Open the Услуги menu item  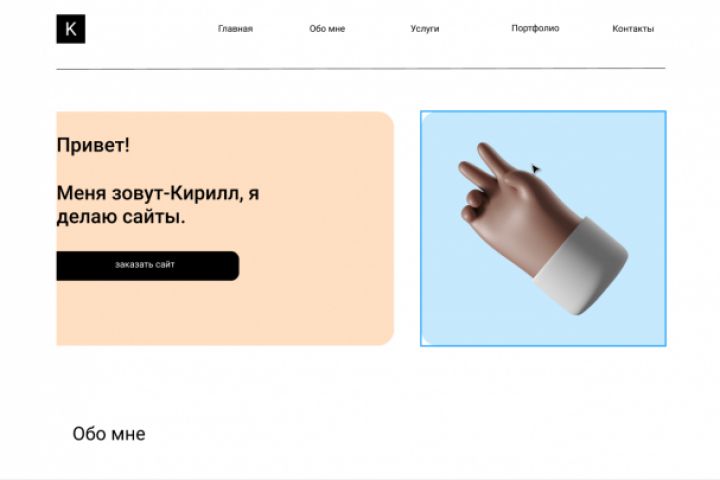coord(425,28)
